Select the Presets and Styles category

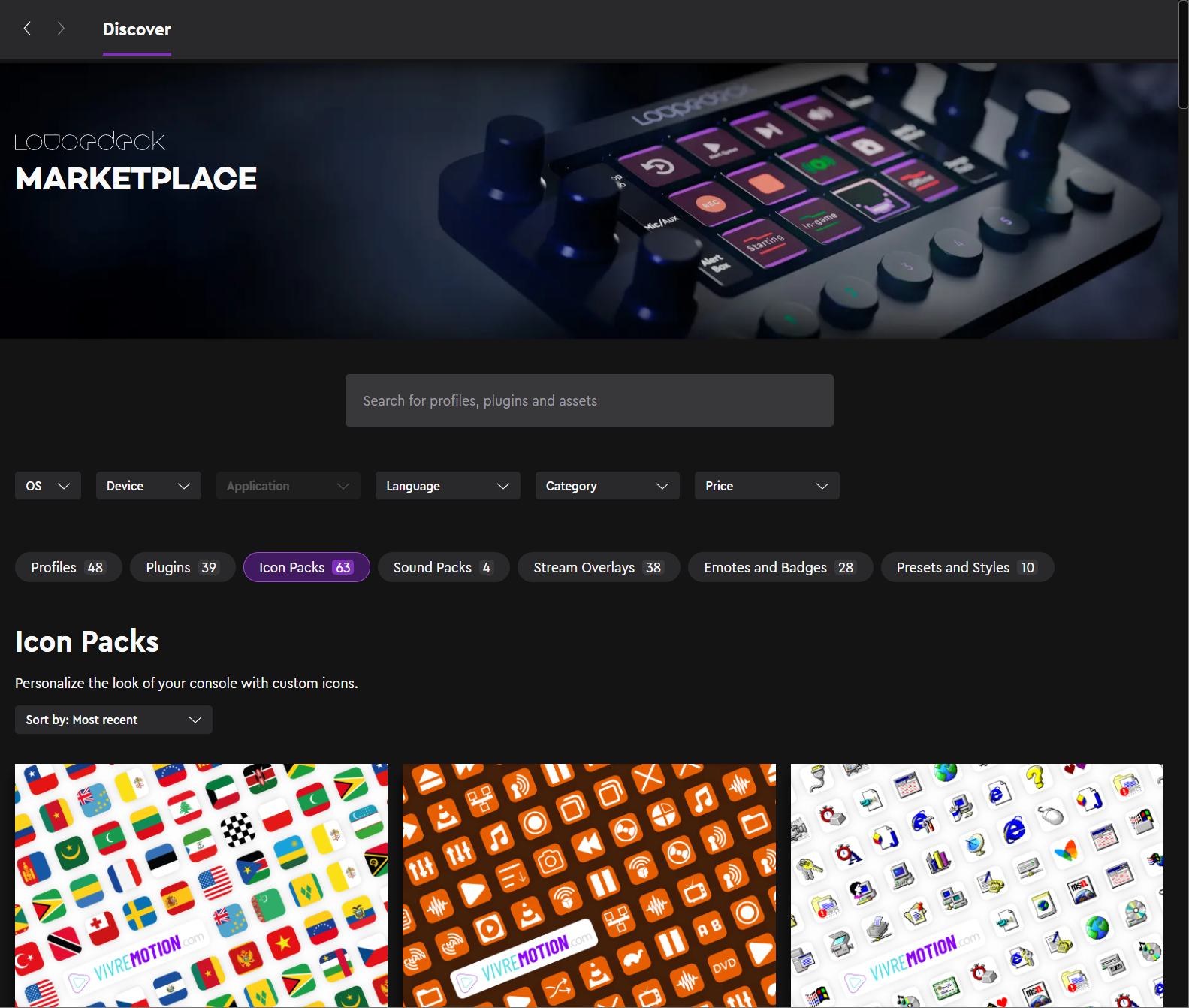click(x=967, y=567)
